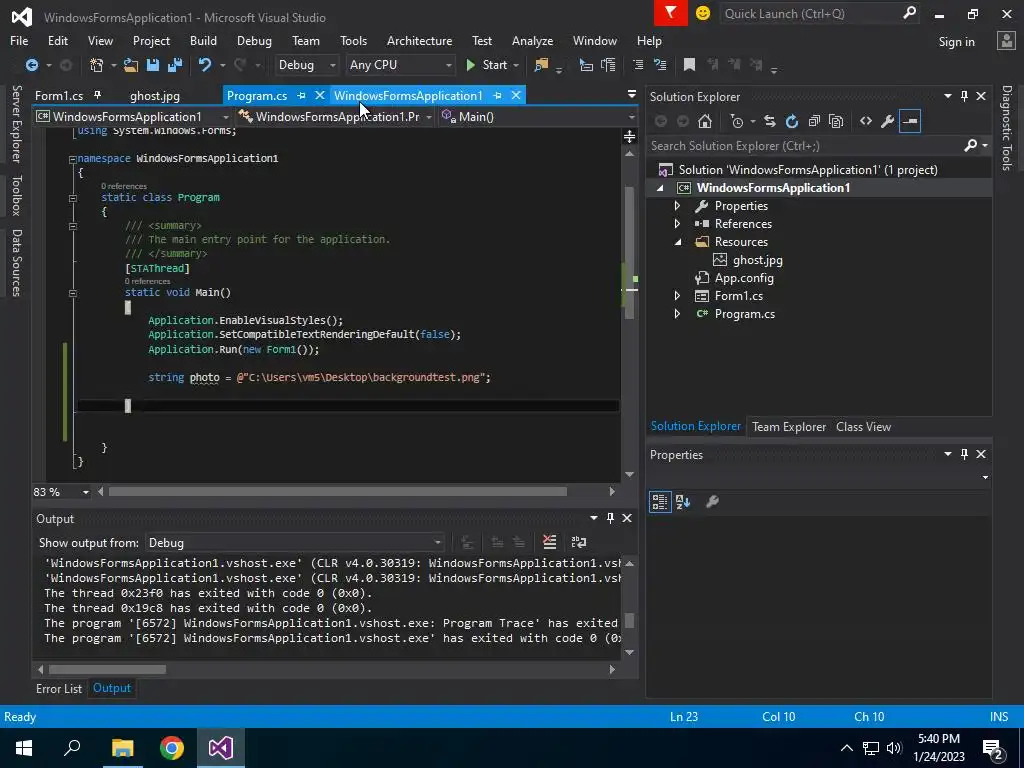The width and height of the screenshot is (1024, 768).
Task: Refresh Solution Explorer with blue refresh icon
Action: pyautogui.click(x=792, y=121)
